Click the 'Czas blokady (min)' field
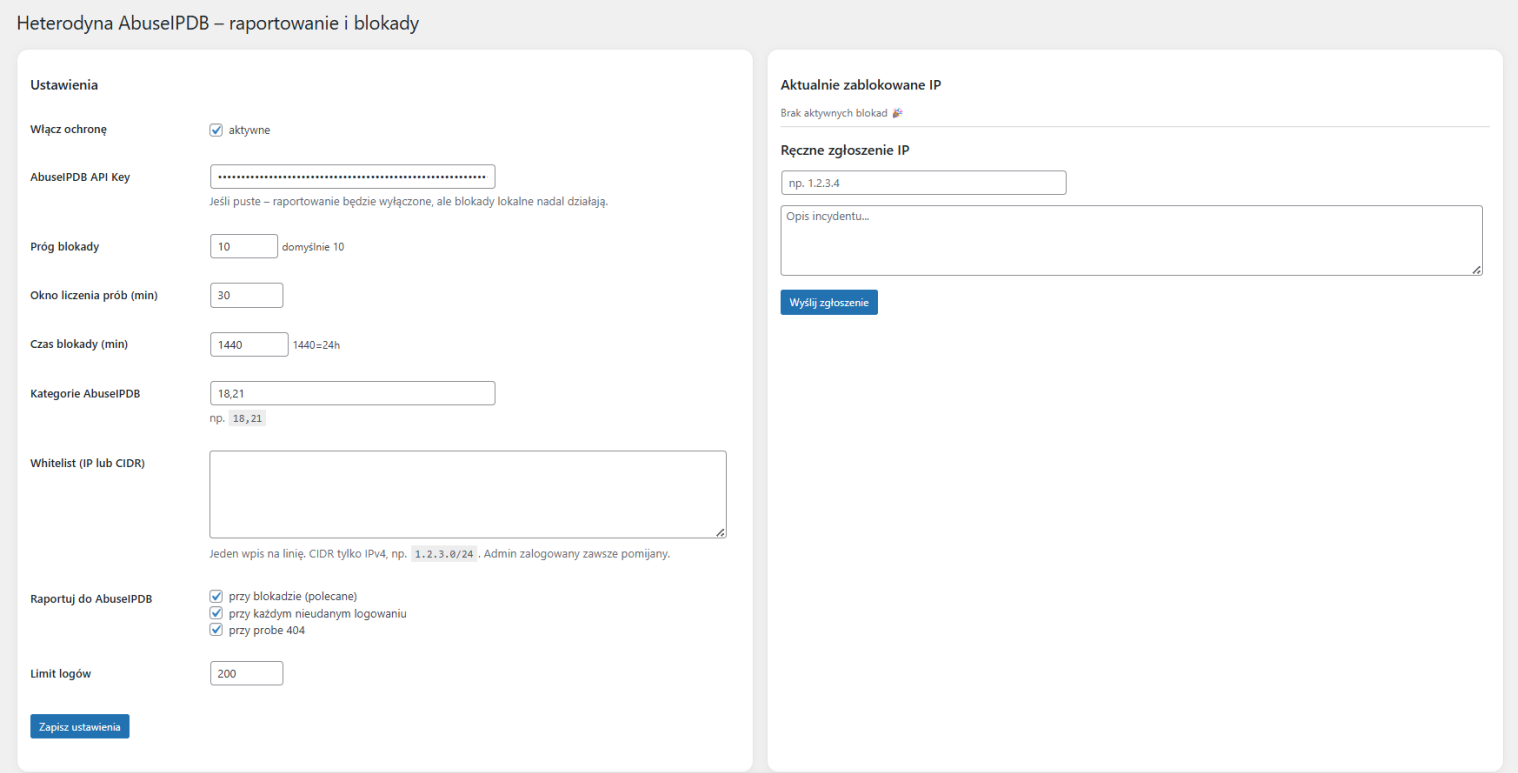Viewport: 1518px width, 773px height. pyautogui.click(x=249, y=344)
